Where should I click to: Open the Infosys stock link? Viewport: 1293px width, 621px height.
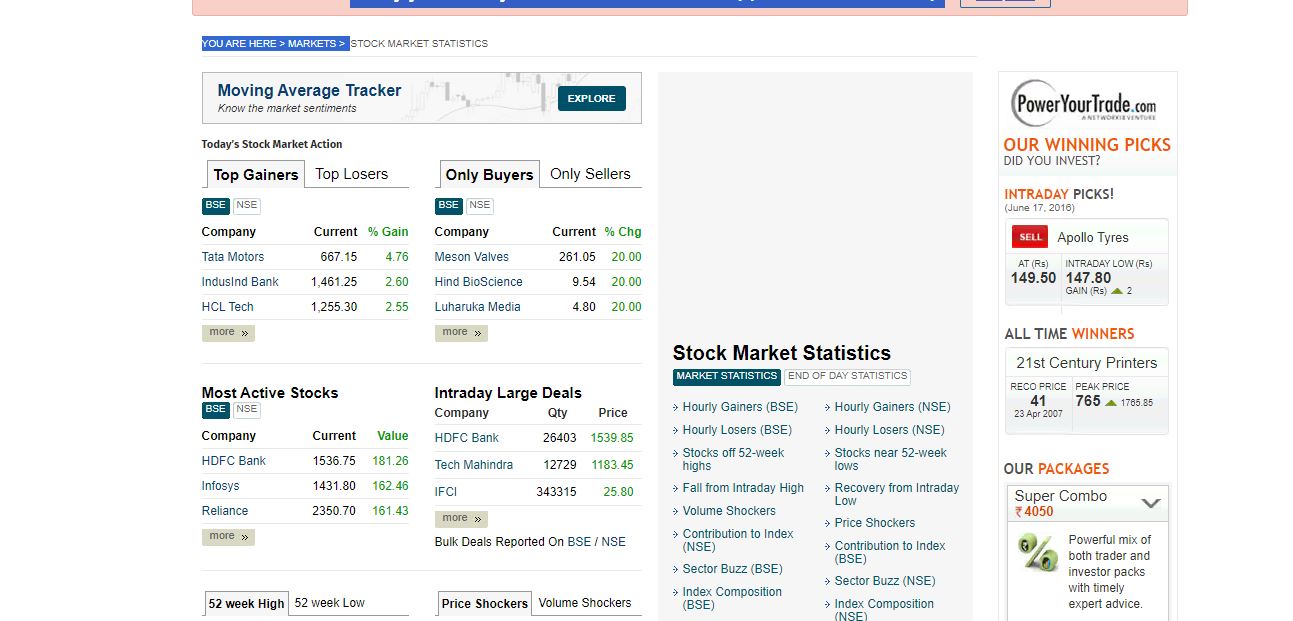pos(221,486)
